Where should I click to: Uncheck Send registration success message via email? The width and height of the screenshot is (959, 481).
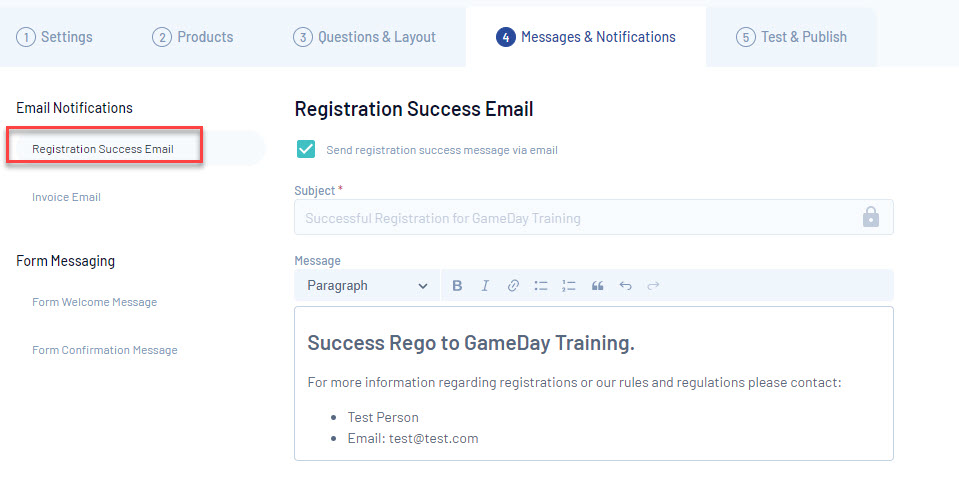306,149
